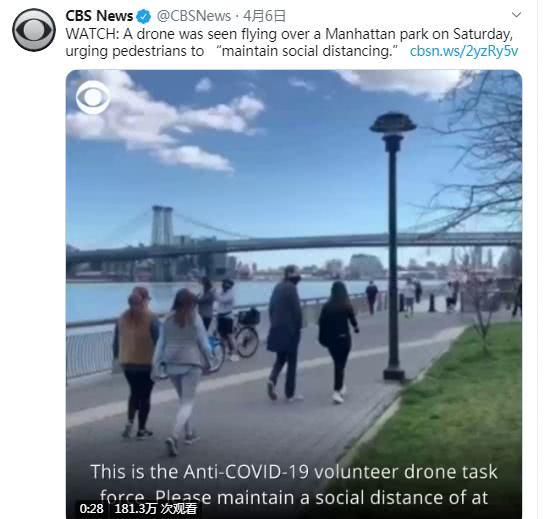The image size is (551, 519).
Task: Expand the tweet options chevron
Action: (x=516, y=14)
